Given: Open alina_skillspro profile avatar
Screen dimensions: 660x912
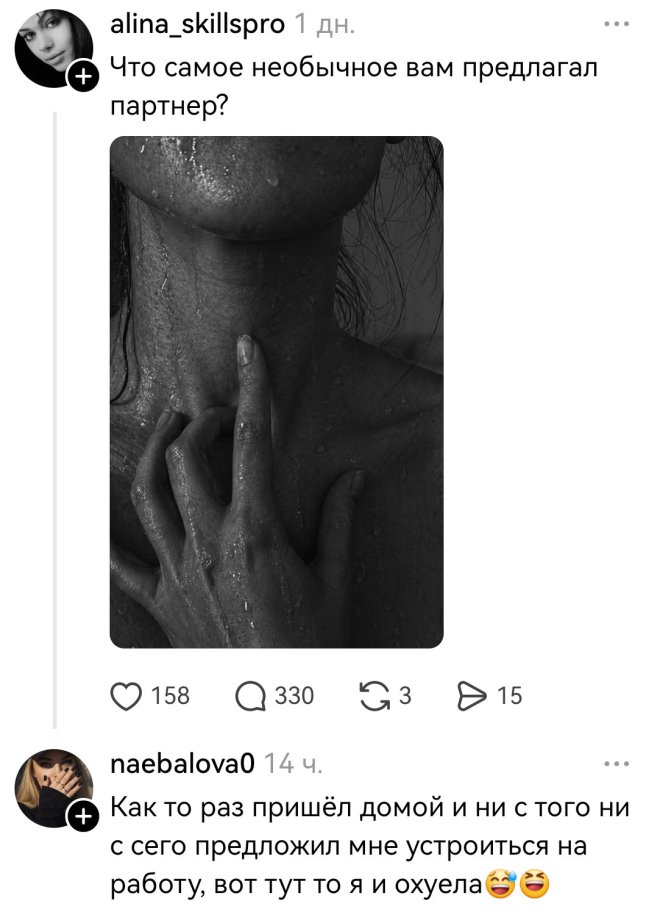Looking at the screenshot, I should tap(52, 48).
